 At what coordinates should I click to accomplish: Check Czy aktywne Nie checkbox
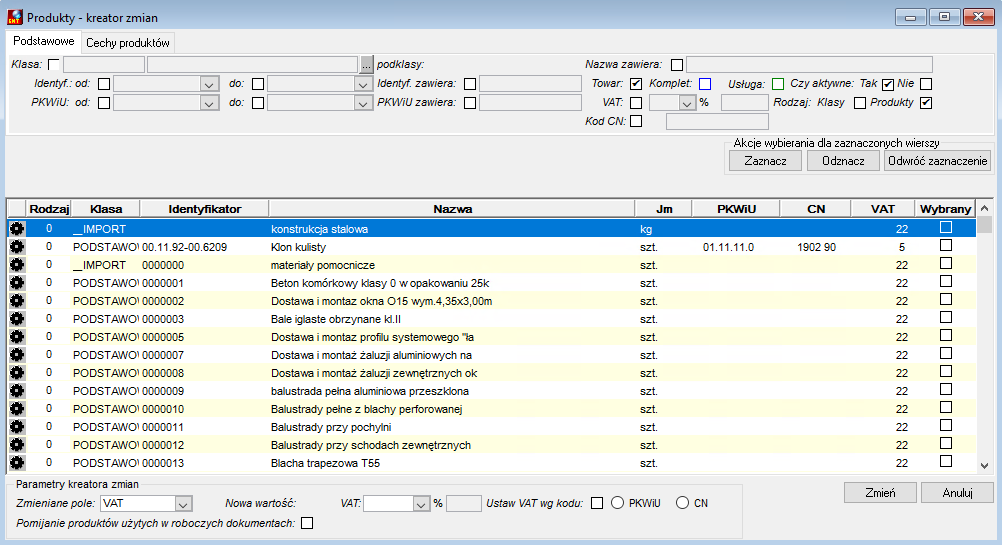tap(926, 84)
